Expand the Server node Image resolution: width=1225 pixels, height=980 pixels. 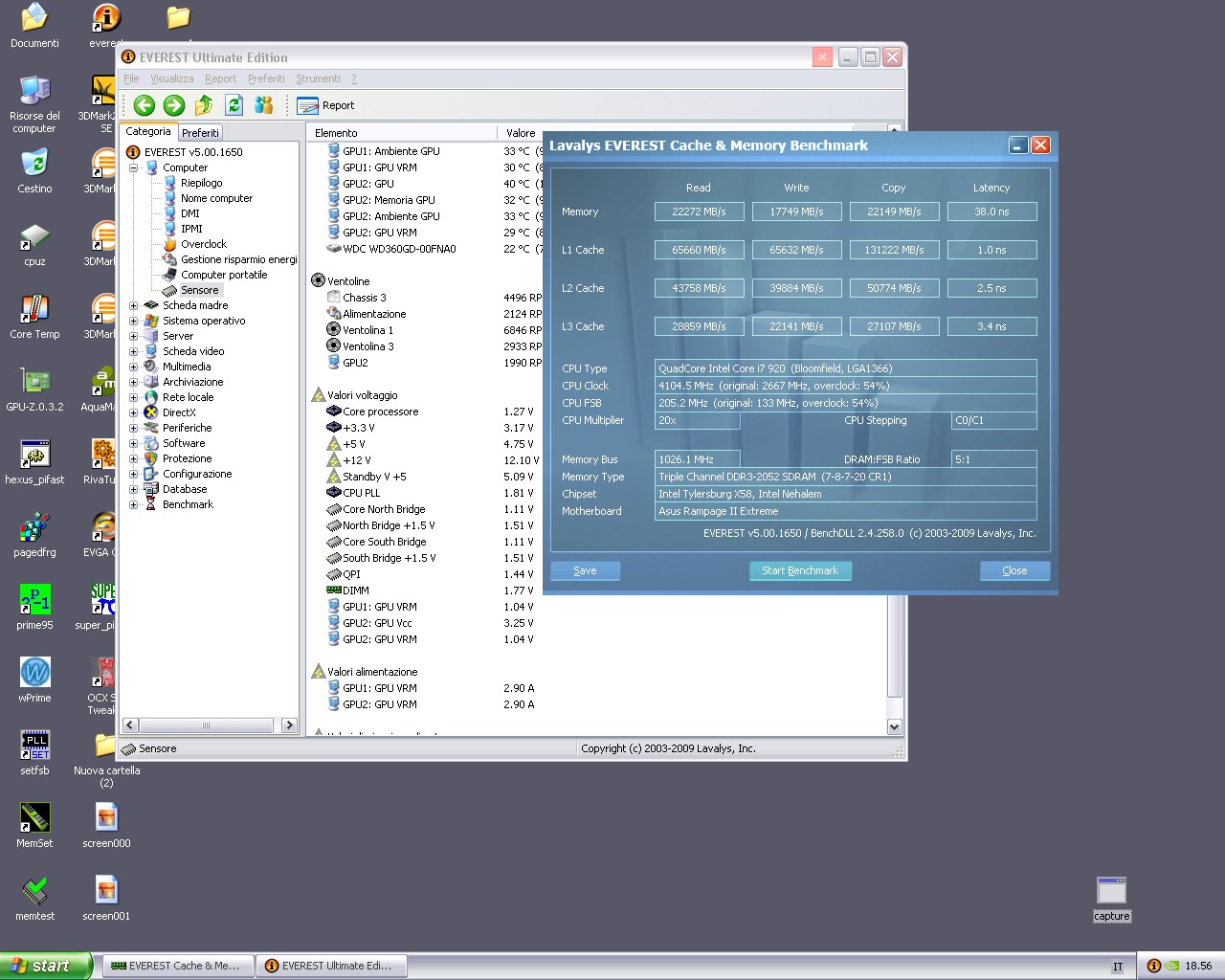click(x=134, y=336)
